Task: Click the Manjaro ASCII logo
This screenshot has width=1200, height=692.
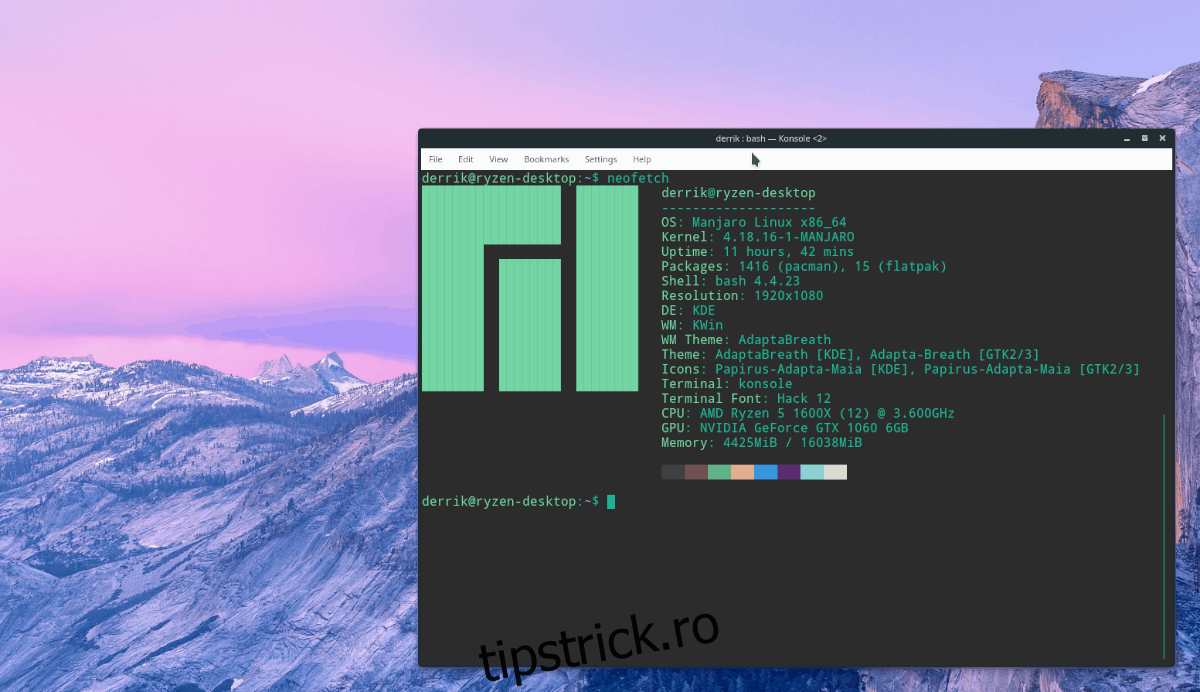Action: (530, 288)
